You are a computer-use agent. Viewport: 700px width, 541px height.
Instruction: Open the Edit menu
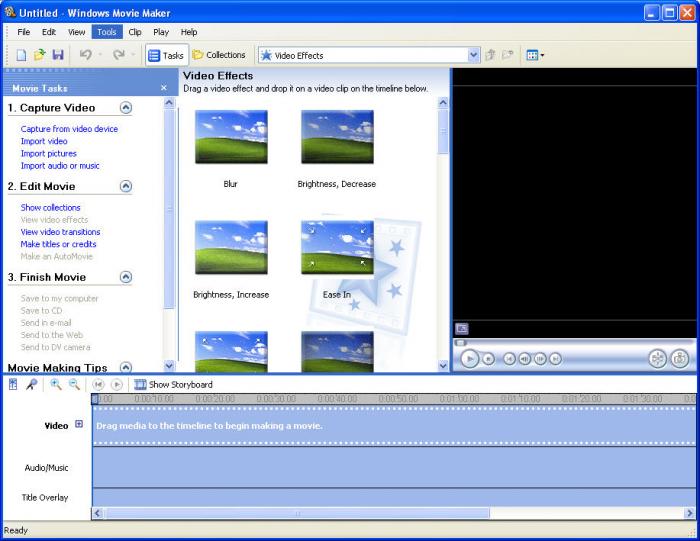(x=49, y=32)
